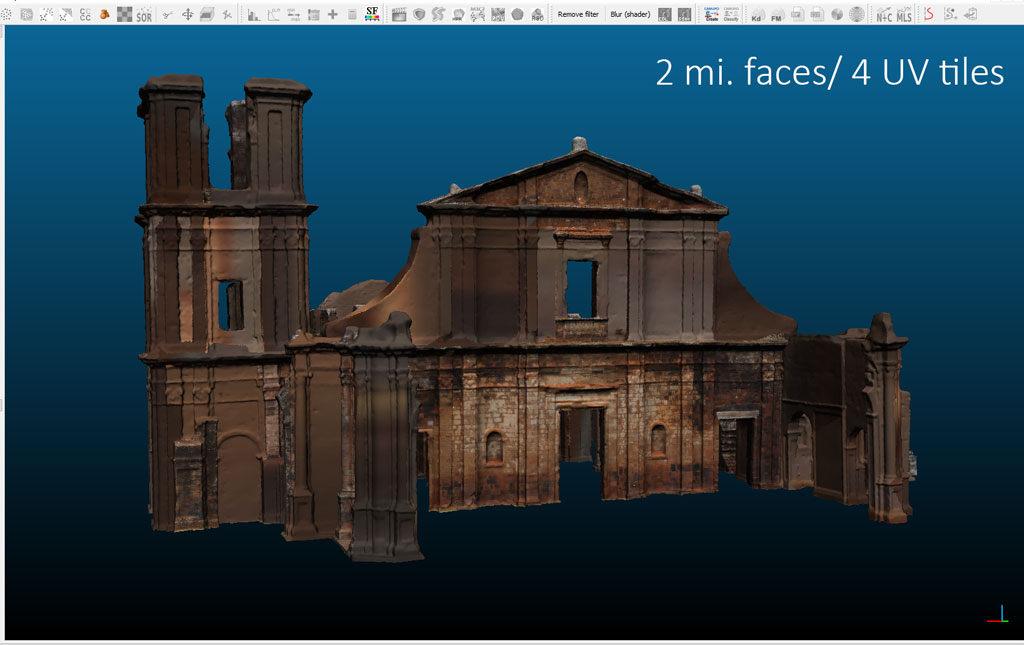Select the CANUPO Create plugin icon
Screen dimensions: 1024x645
pyautogui.click(x=712, y=14)
